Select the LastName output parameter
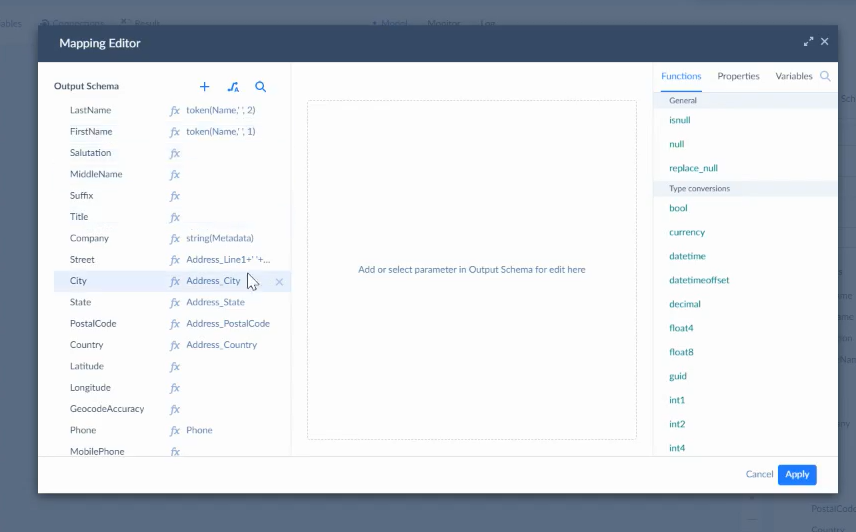Image resolution: width=856 pixels, height=532 pixels. pyautogui.click(x=90, y=110)
